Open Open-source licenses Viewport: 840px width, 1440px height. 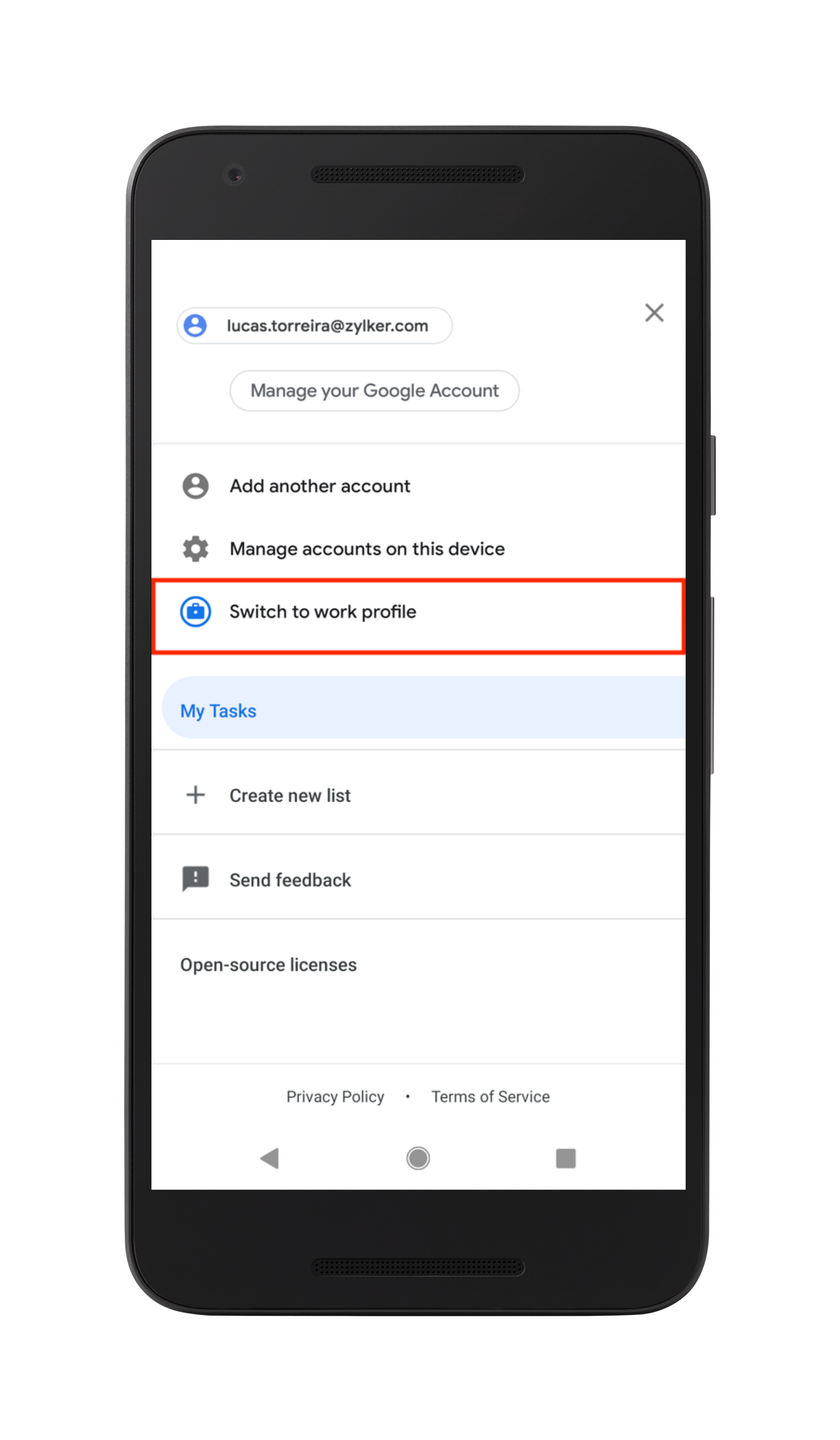pyautogui.click(x=269, y=965)
